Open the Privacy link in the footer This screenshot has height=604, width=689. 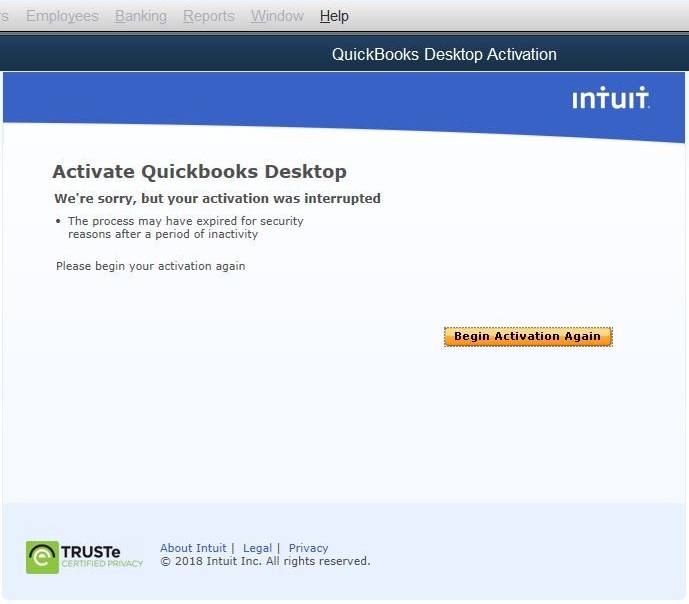(x=308, y=548)
